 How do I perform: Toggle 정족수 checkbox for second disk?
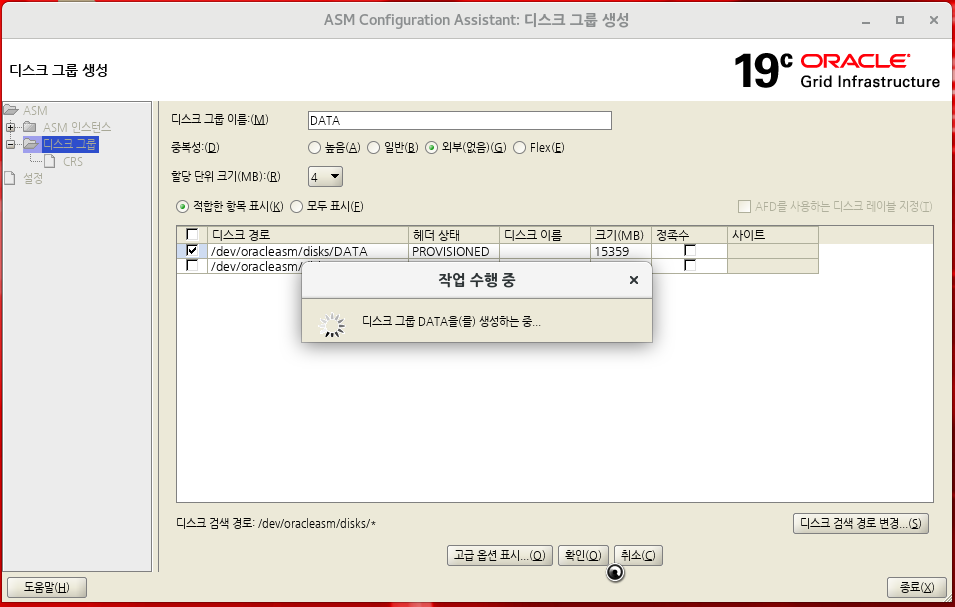pyautogui.click(x=689, y=265)
